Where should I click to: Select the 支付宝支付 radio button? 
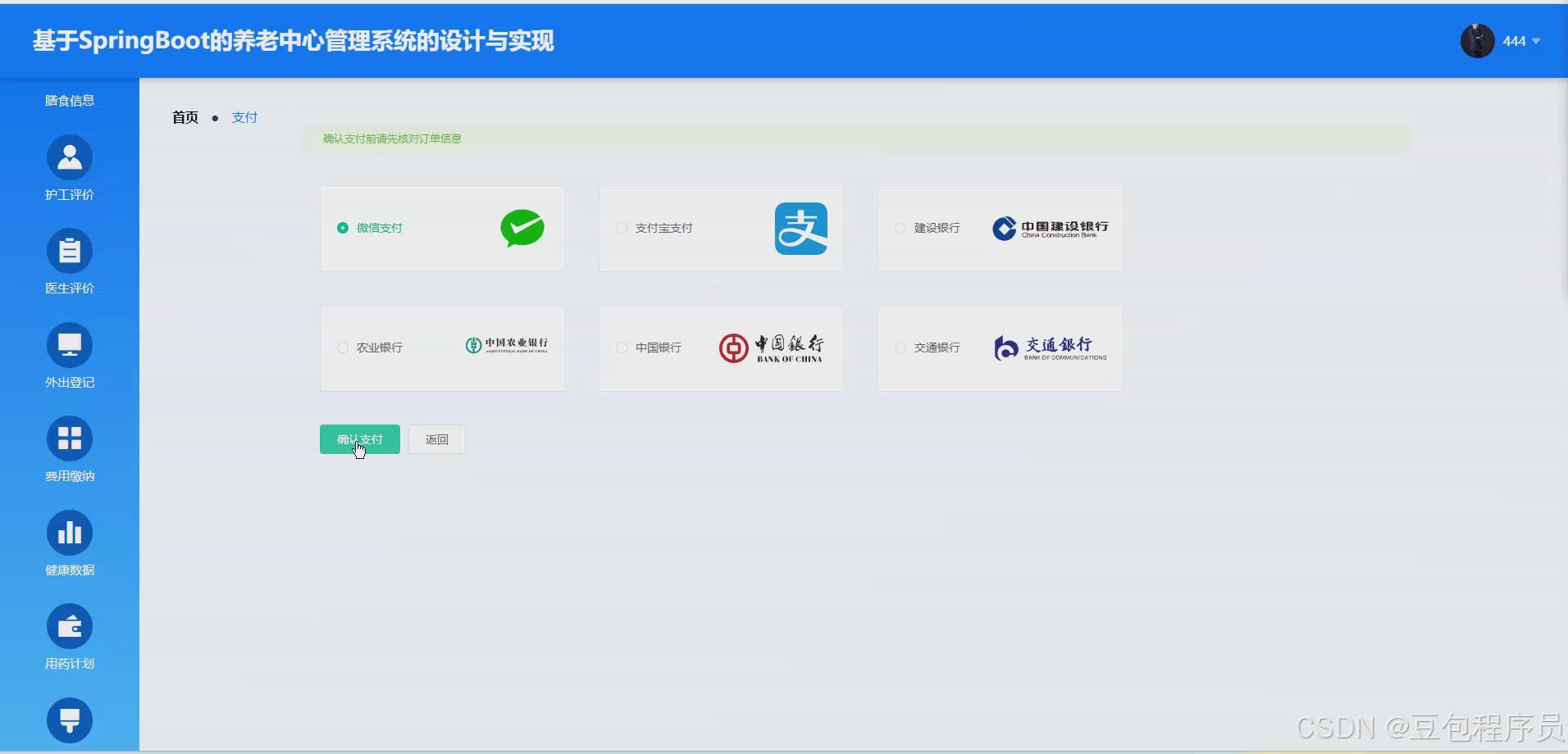tap(621, 228)
